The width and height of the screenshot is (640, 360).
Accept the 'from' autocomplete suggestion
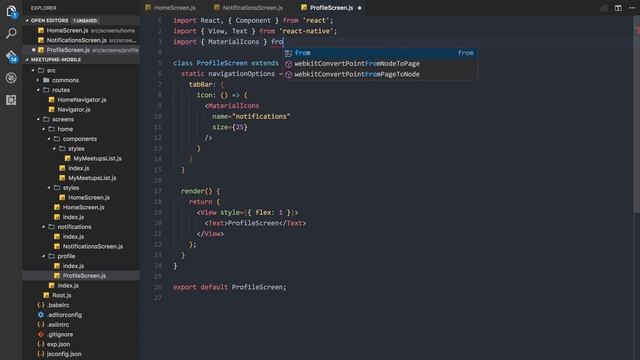380,53
